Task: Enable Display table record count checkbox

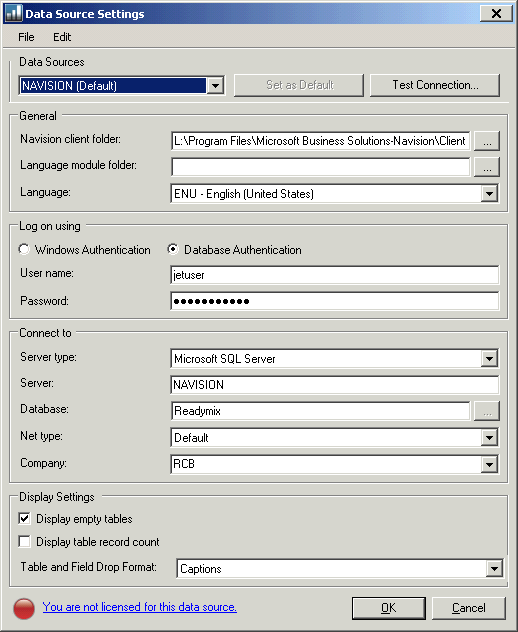Action: click(25, 541)
